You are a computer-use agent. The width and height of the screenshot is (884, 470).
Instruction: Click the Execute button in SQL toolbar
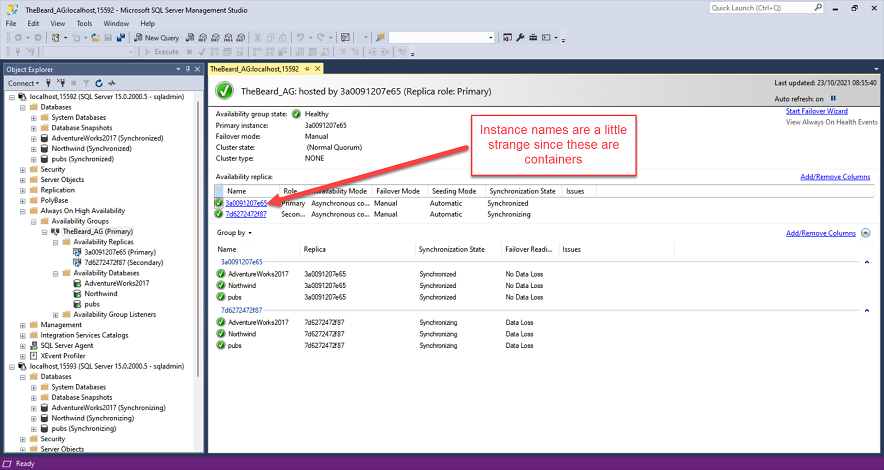[x=162, y=52]
